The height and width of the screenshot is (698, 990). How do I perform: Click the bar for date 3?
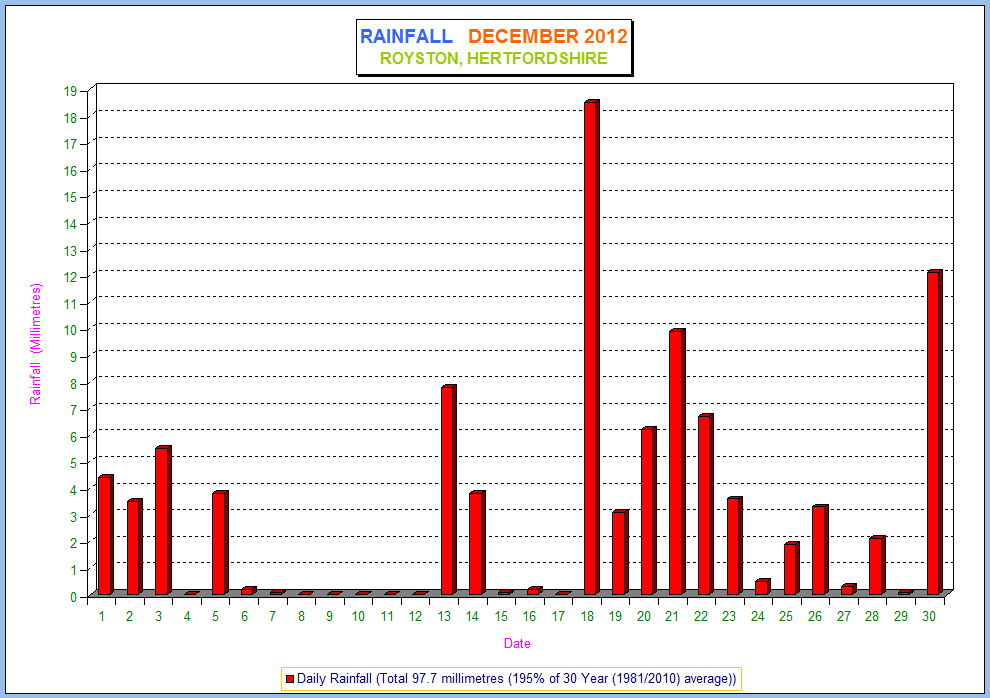coord(164,521)
